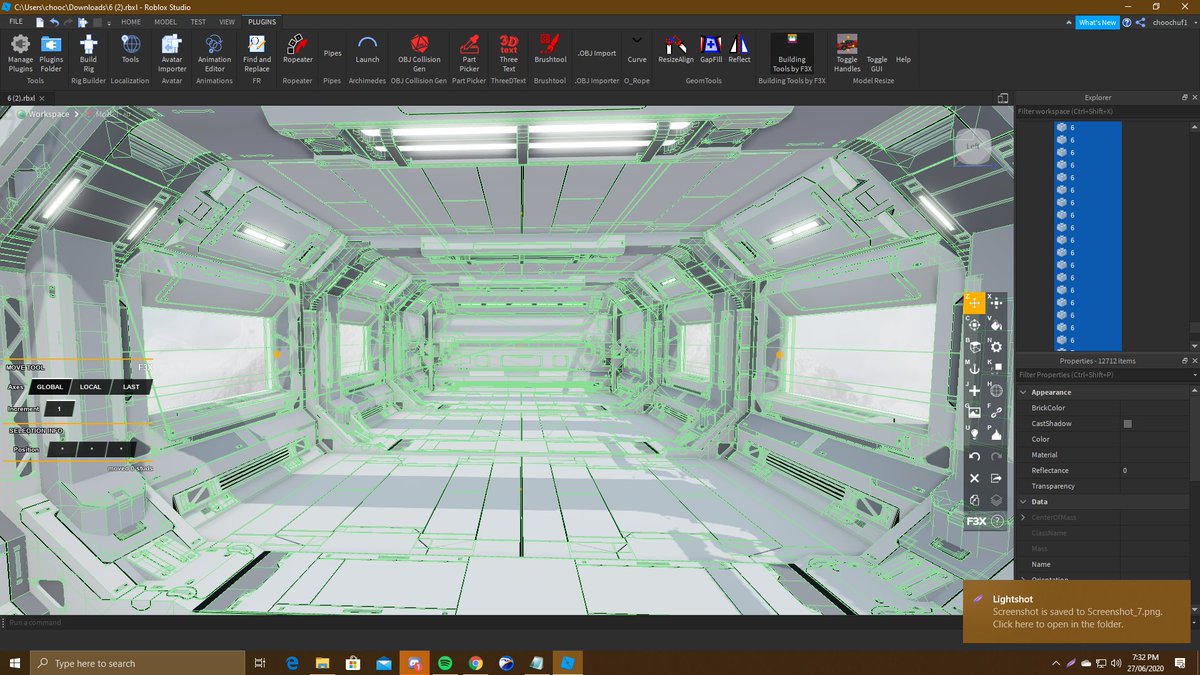Switch to the TEST tab
The image size is (1200, 675).
(198, 21)
